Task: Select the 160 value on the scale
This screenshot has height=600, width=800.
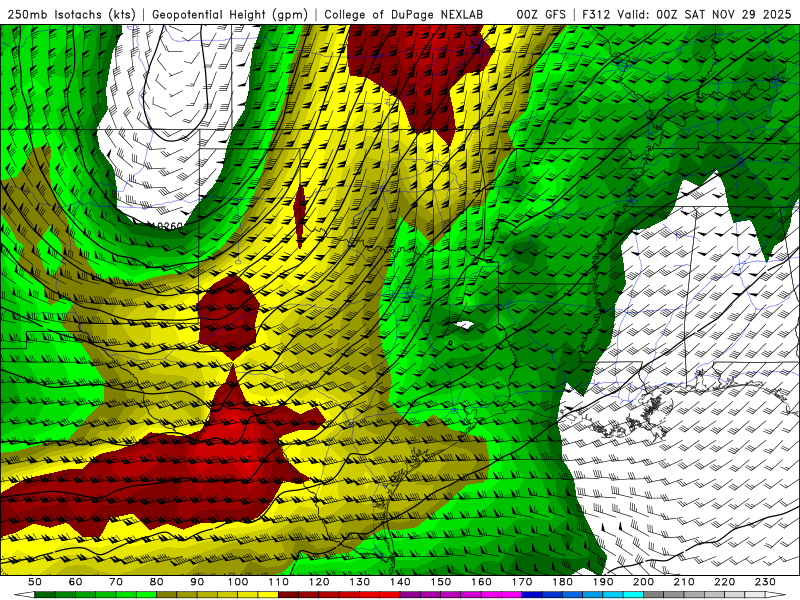Action: pos(481,582)
